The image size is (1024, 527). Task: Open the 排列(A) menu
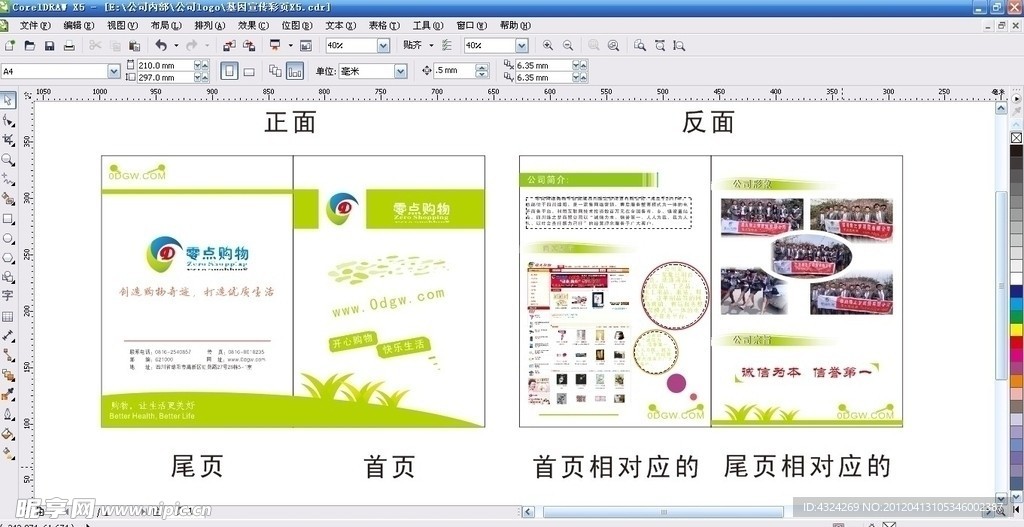(x=210, y=25)
